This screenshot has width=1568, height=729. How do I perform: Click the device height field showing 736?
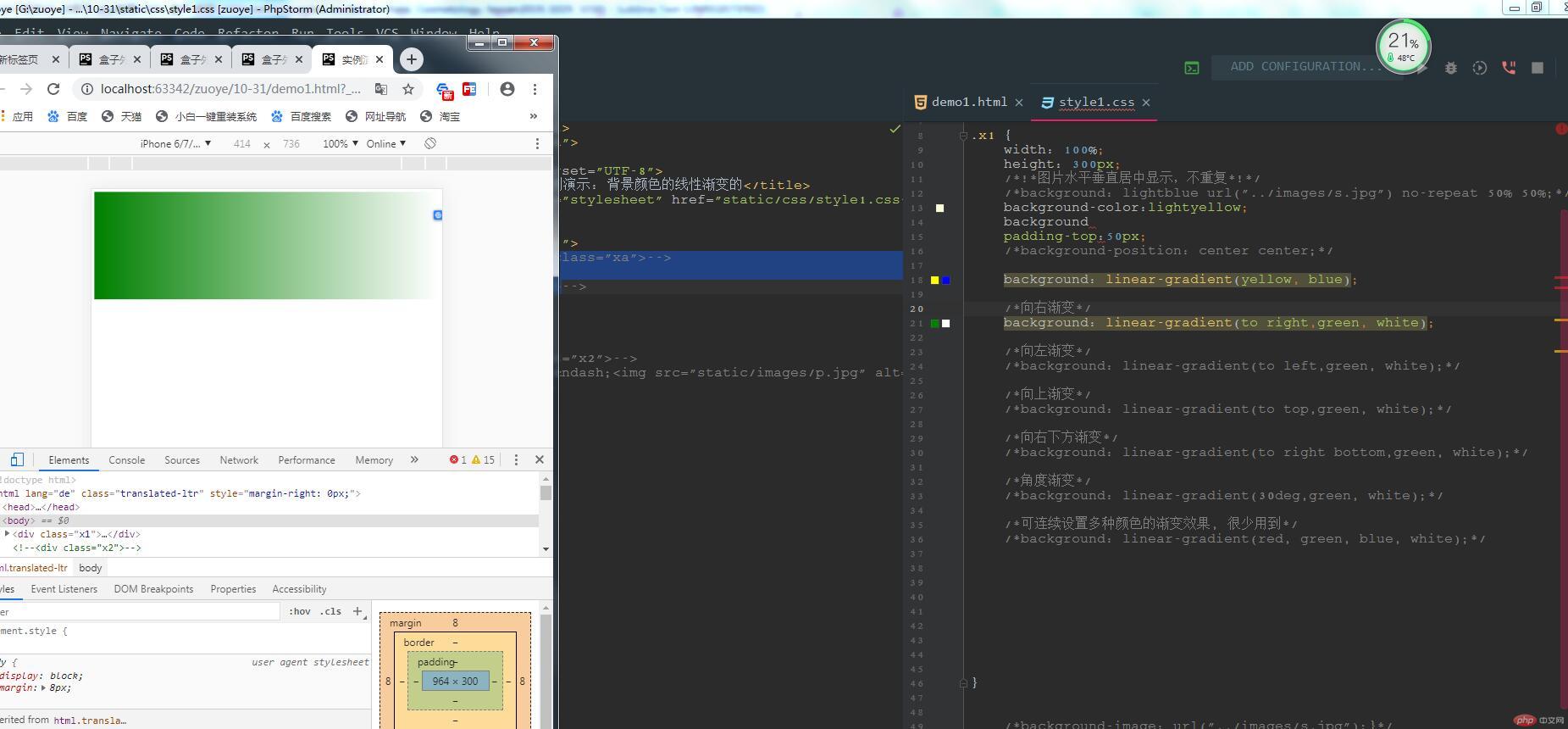(x=291, y=144)
